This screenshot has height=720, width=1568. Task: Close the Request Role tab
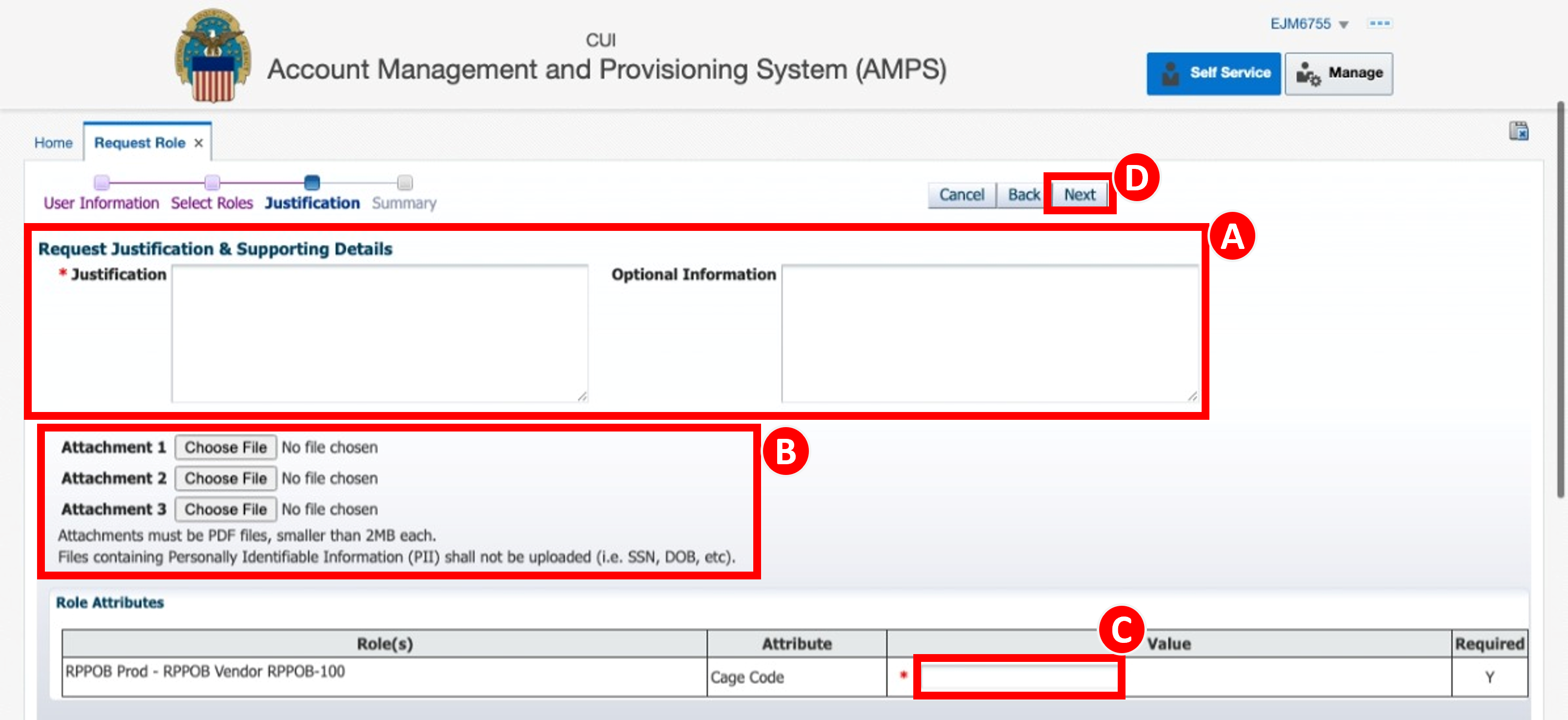pos(199,143)
